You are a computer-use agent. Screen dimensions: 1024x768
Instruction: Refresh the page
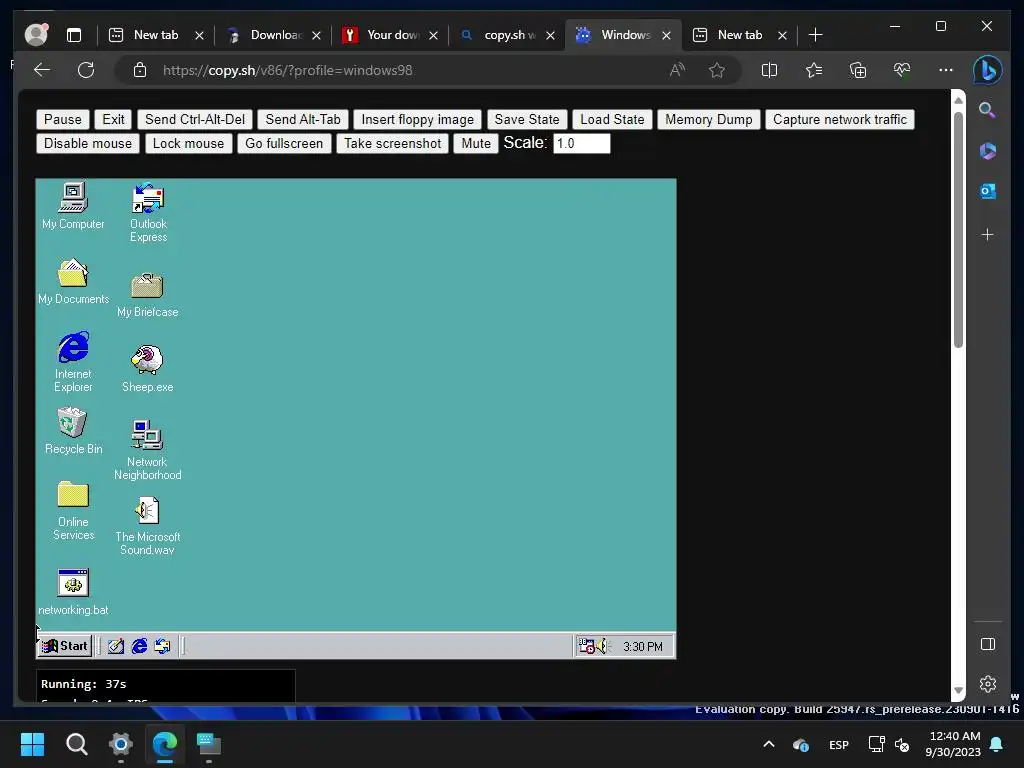click(x=86, y=70)
